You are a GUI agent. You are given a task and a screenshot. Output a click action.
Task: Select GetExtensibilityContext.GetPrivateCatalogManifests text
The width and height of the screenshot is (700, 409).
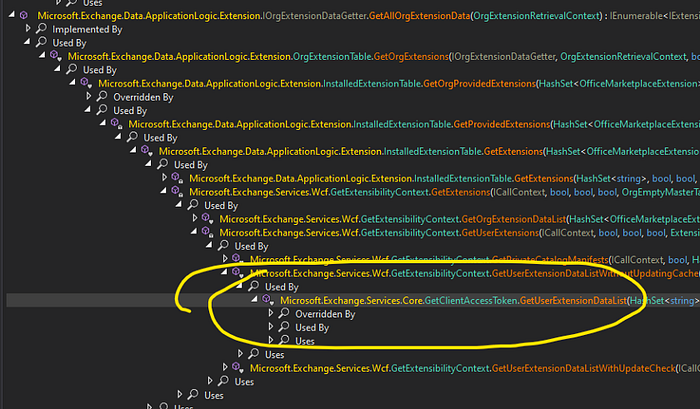(500, 260)
